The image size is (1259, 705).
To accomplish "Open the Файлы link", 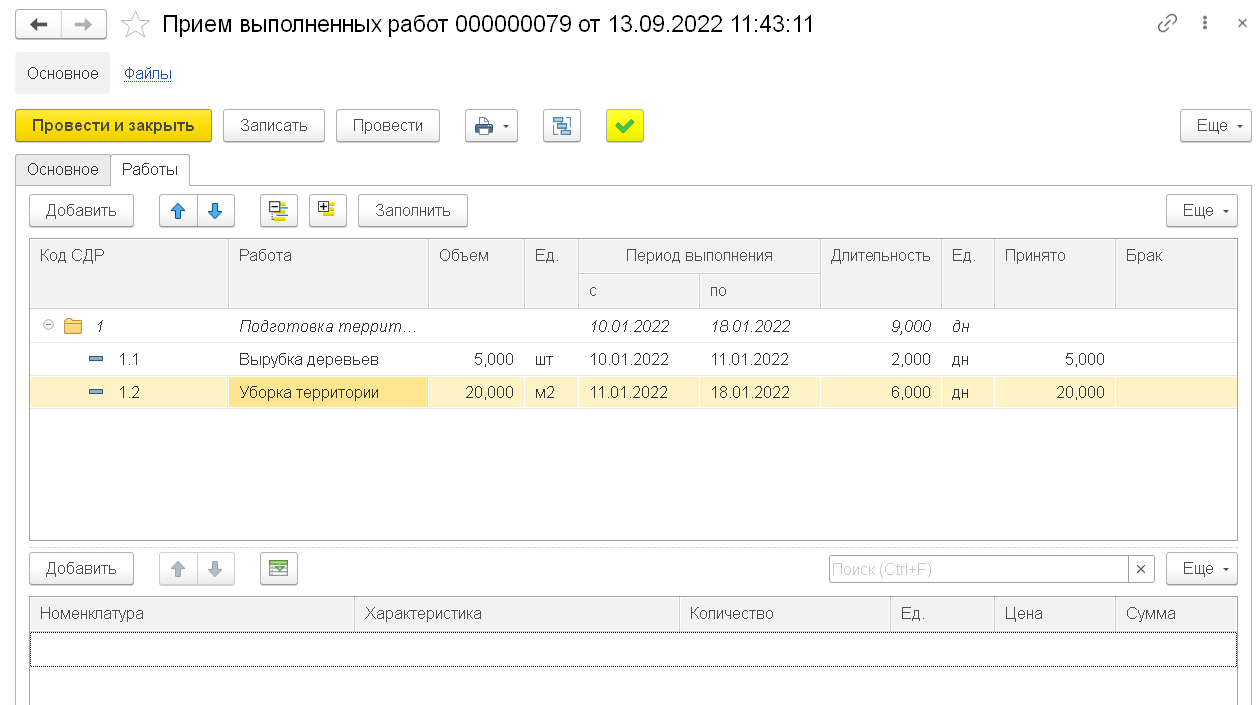I will click(148, 73).
